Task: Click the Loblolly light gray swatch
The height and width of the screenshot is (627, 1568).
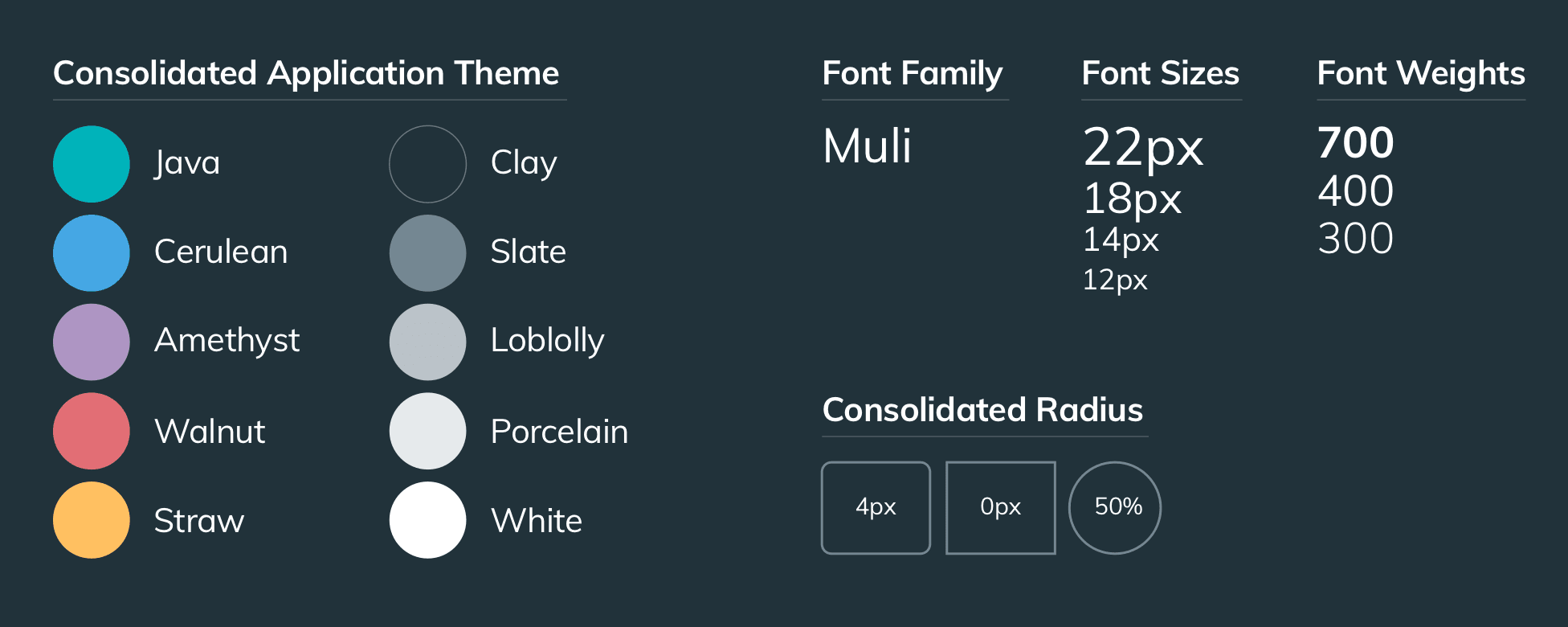Action: (427, 342)
